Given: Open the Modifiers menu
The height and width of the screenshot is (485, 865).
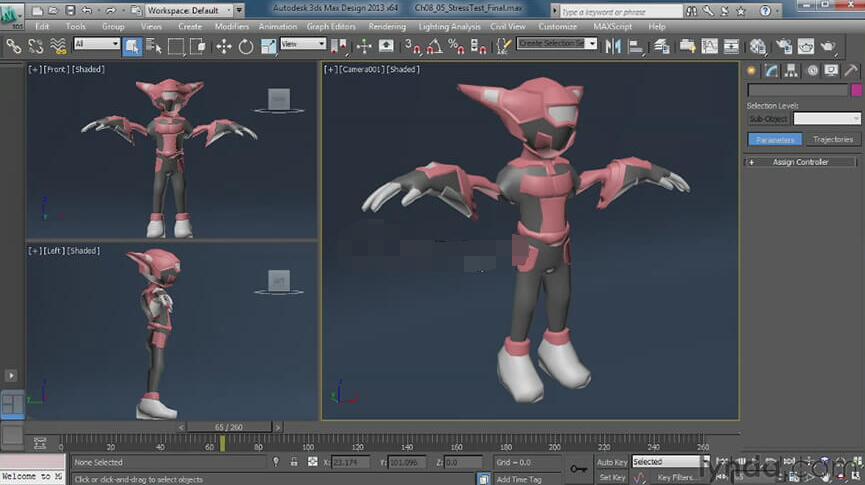Looking at the screenshot, I should point(232,26).
